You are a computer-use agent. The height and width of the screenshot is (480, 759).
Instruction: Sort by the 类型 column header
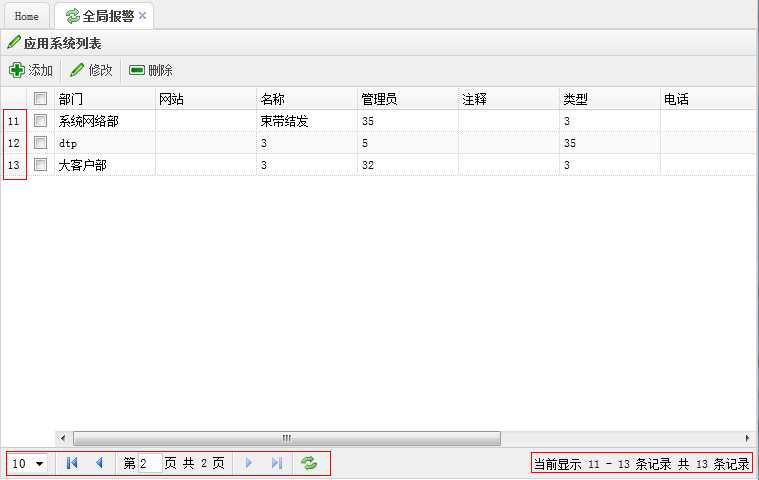(x=610, y=99)
